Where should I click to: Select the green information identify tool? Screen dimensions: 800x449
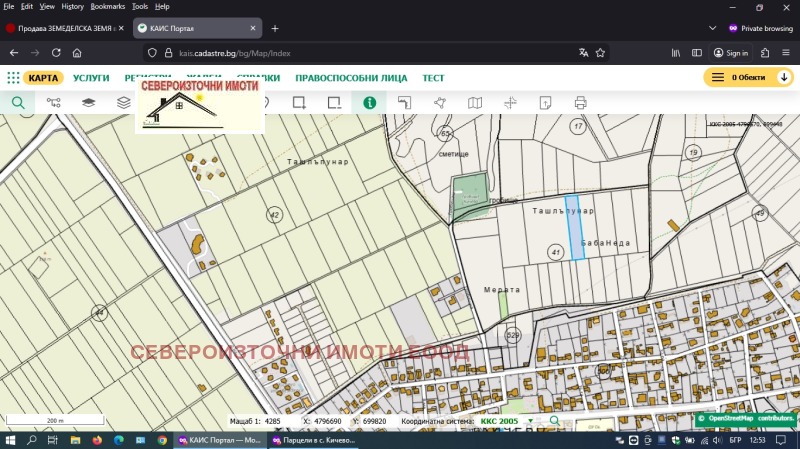pos(370,102)
